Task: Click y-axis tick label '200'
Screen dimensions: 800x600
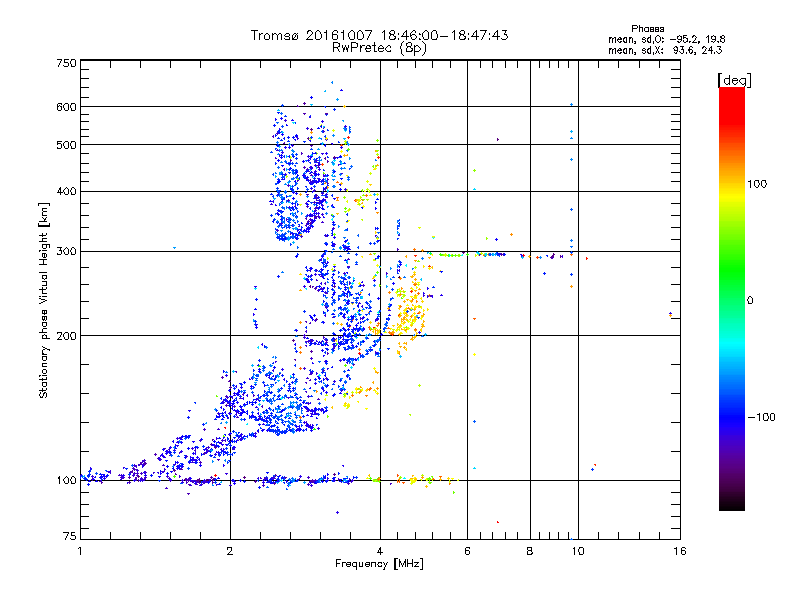Action: 67,336
